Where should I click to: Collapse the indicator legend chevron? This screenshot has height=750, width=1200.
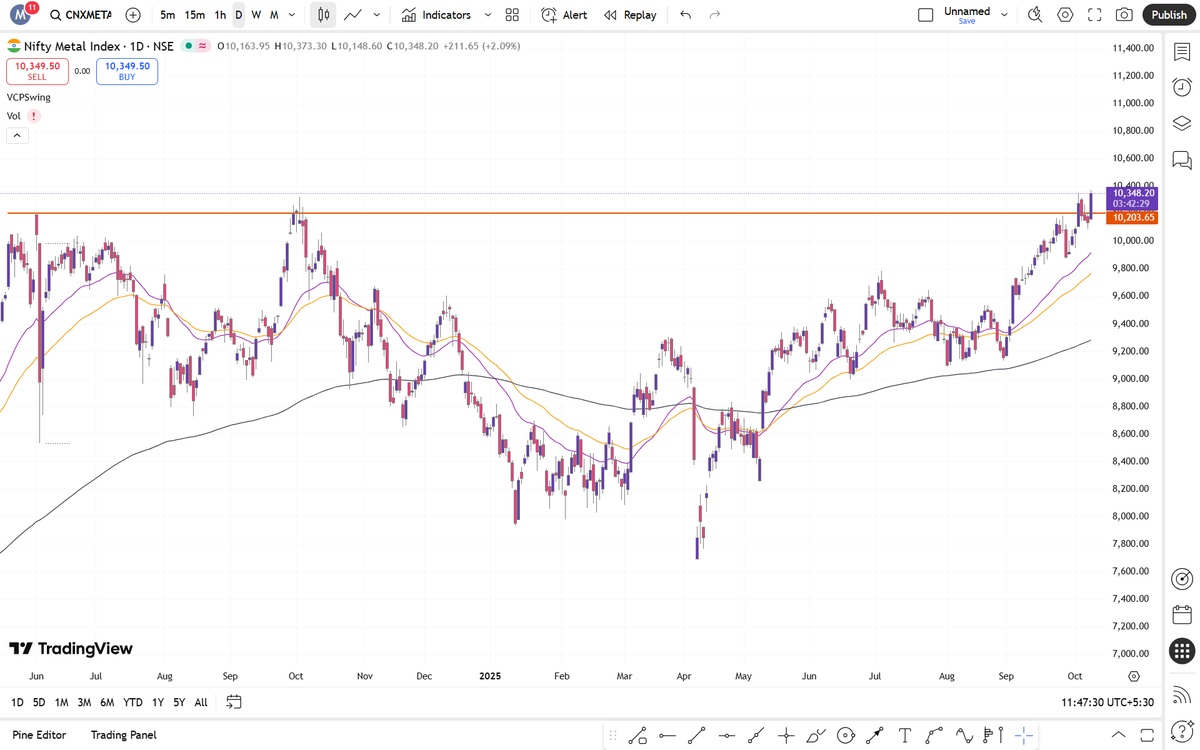[x=17, y=135]
